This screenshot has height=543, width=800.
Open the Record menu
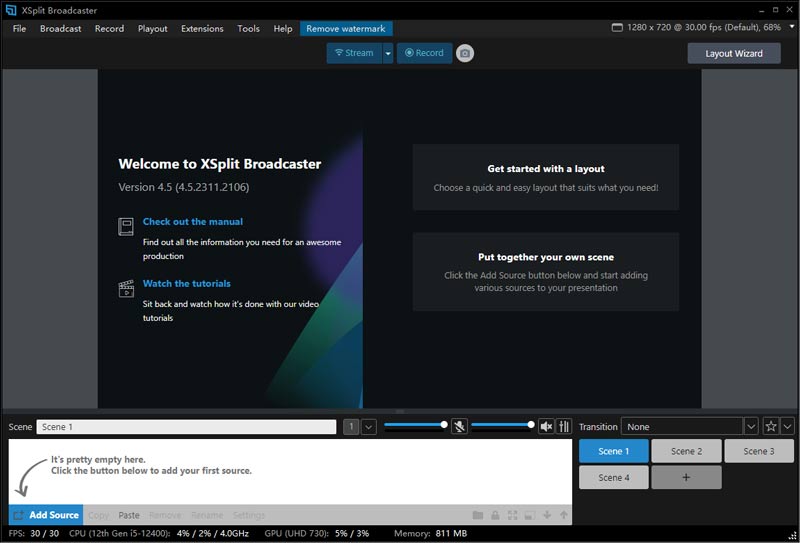109,29
